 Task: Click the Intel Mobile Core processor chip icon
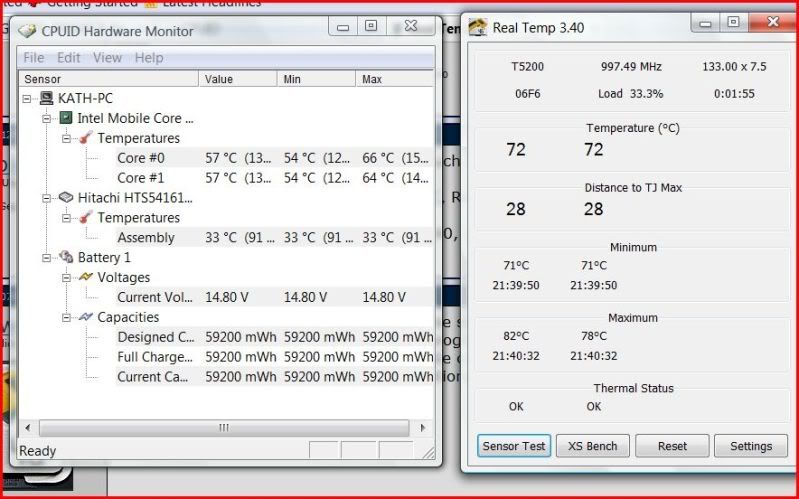pos(66,118)
